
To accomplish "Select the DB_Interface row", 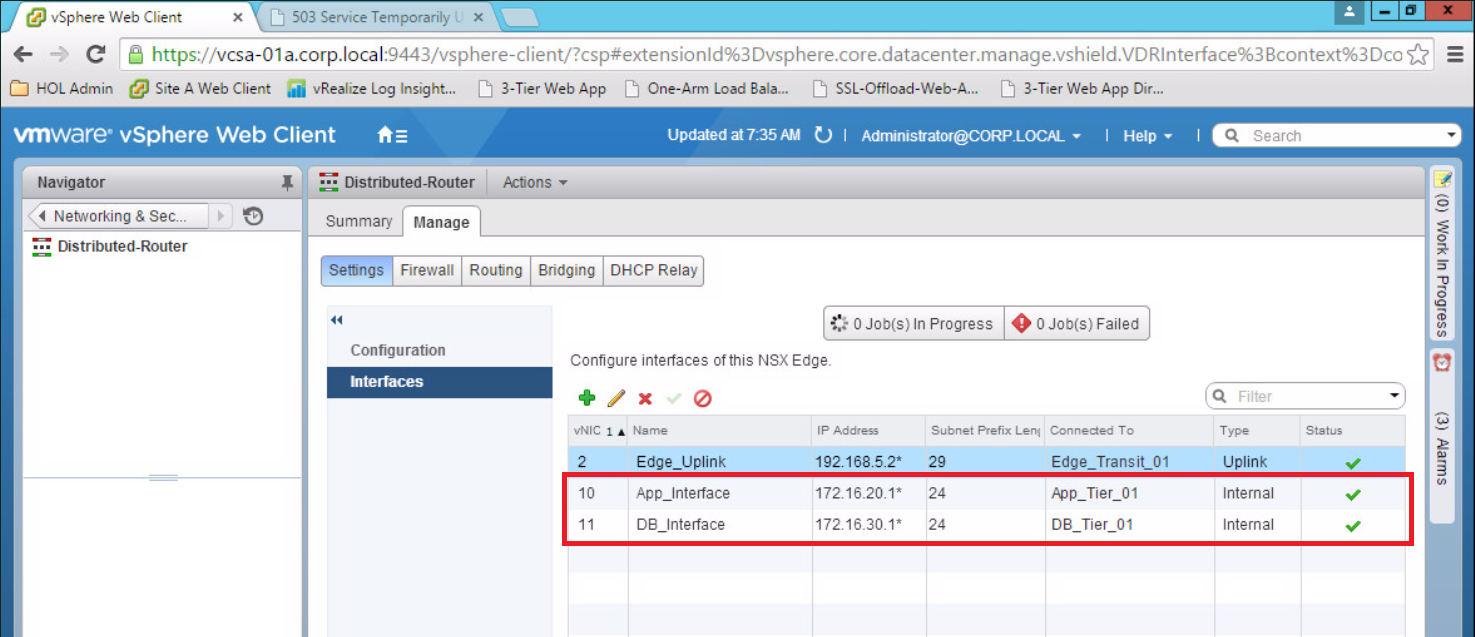I will 986,524.
